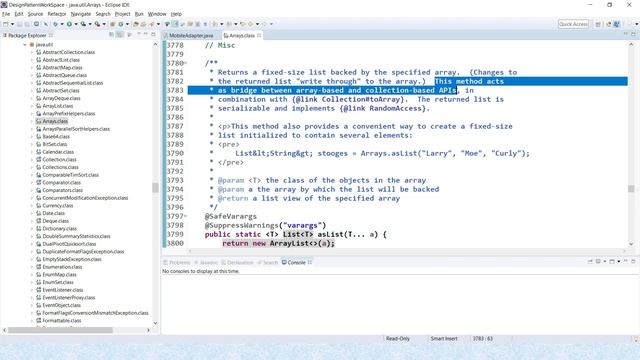Screen dimensions: 640x360
Task: Collapse the asList method fold at line 3797
Action: (185, 216)
